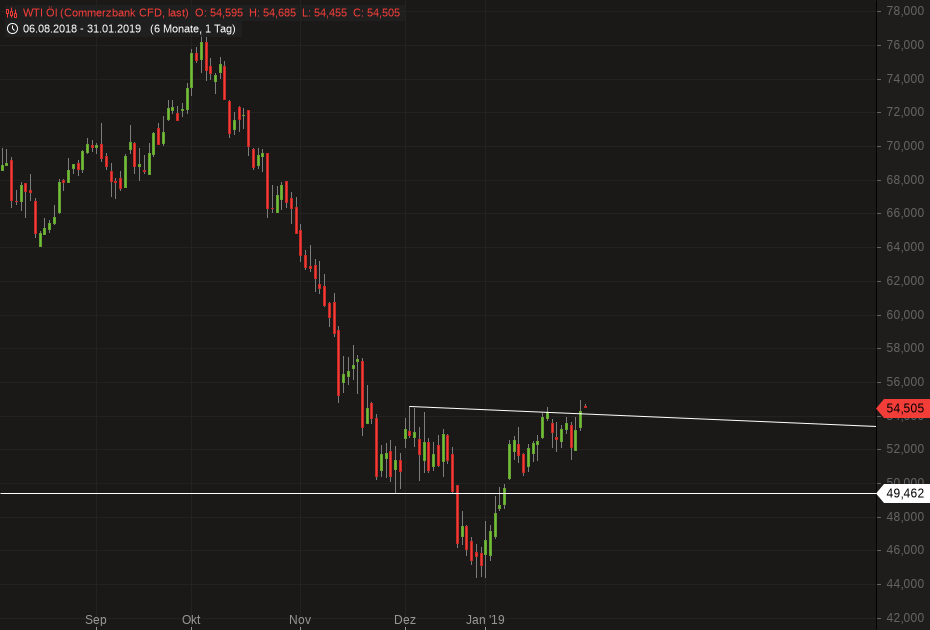
Task: Click the Jan '19 label on the time axis
Action: point(488,620)
